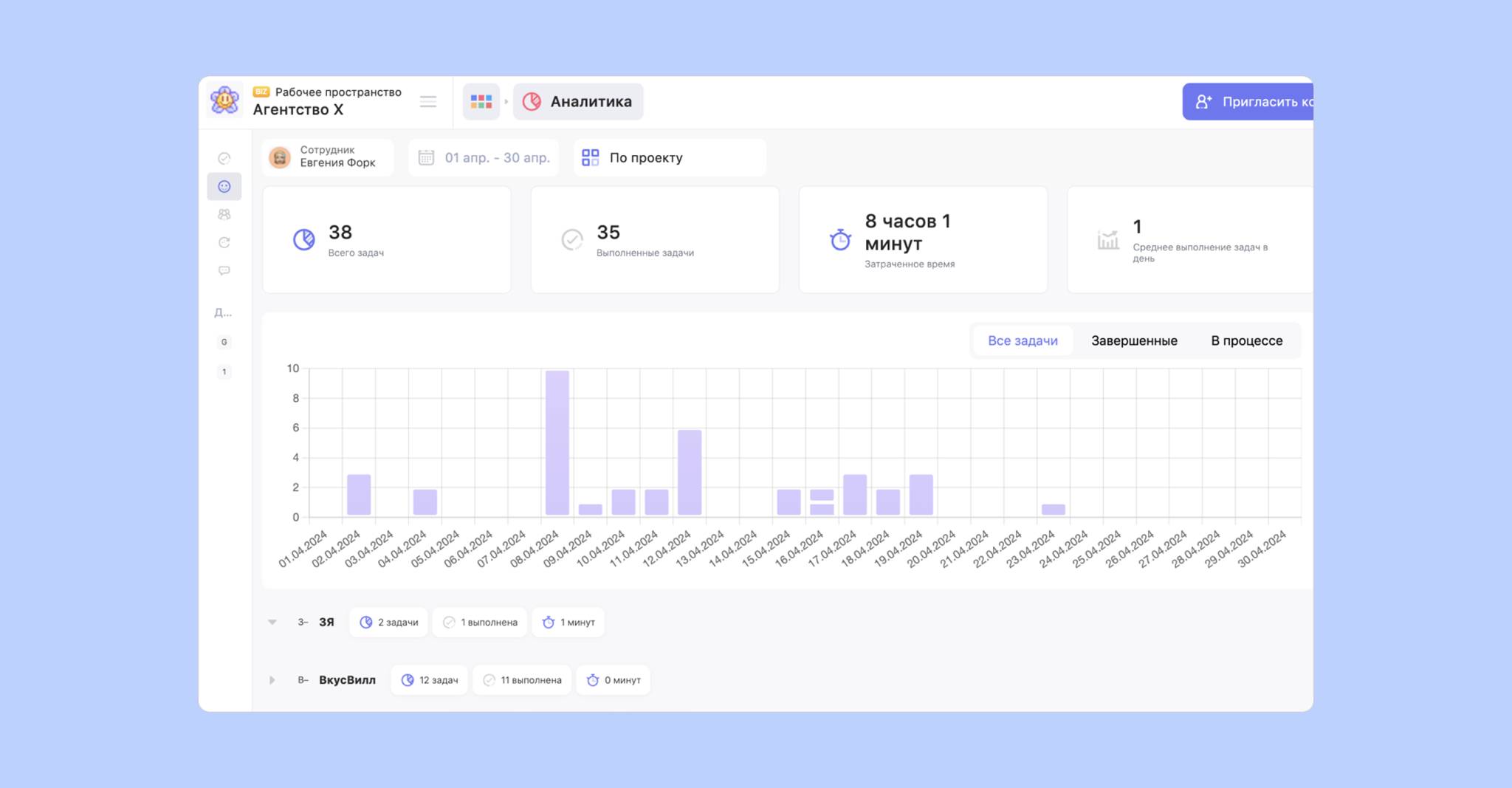Collapse the ЗЯ project row arrow

272,623
